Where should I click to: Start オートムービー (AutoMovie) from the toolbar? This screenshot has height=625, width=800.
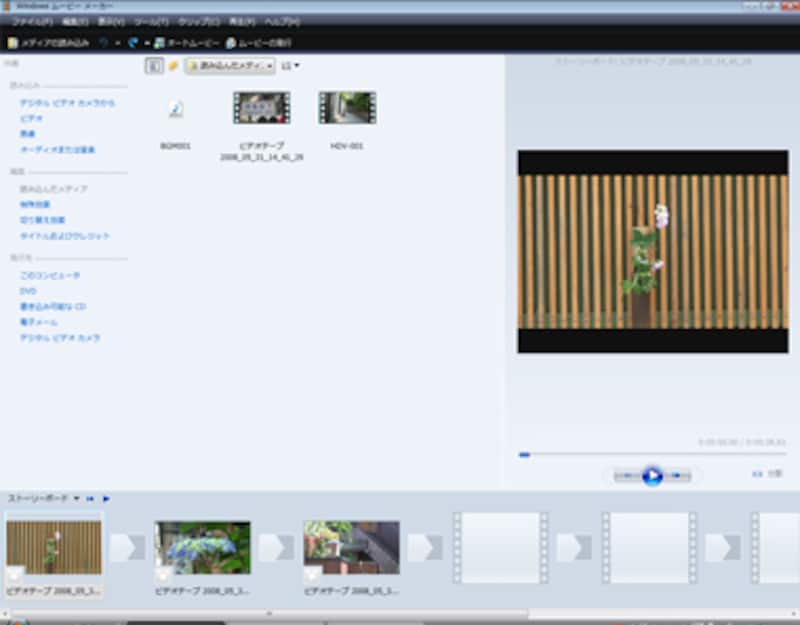[185, 43]
